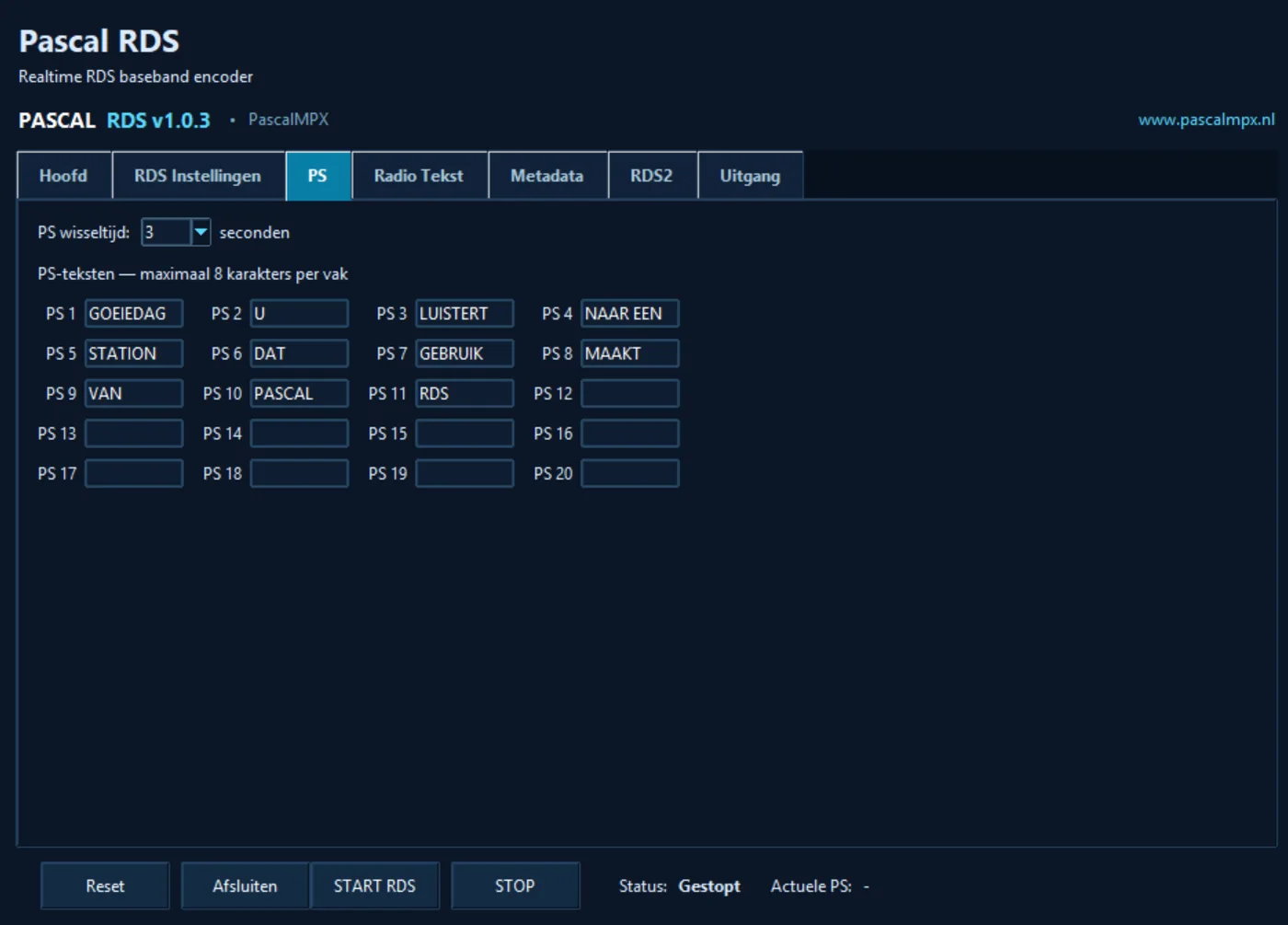Click the RDS v1.0.3 version text
Image resolution: width=1288 pixels, height=925 pixels.
click(158, 121)
